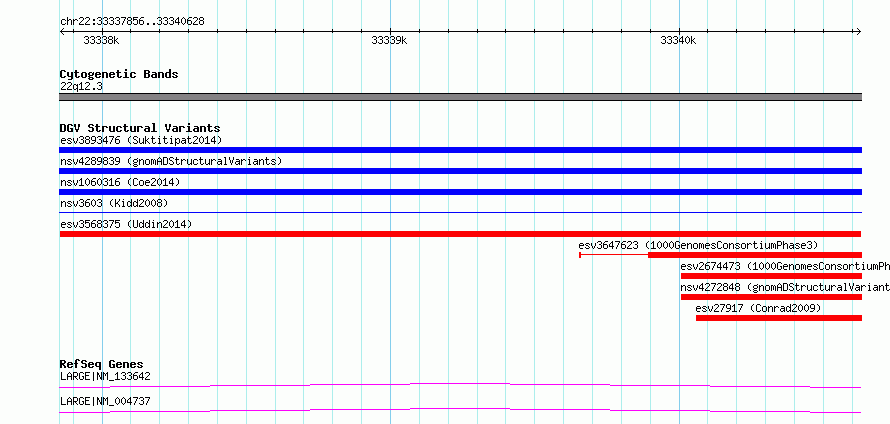
Task: Click esv3568375 (Uddin2014) label
Action: click(x=126, y=224)
